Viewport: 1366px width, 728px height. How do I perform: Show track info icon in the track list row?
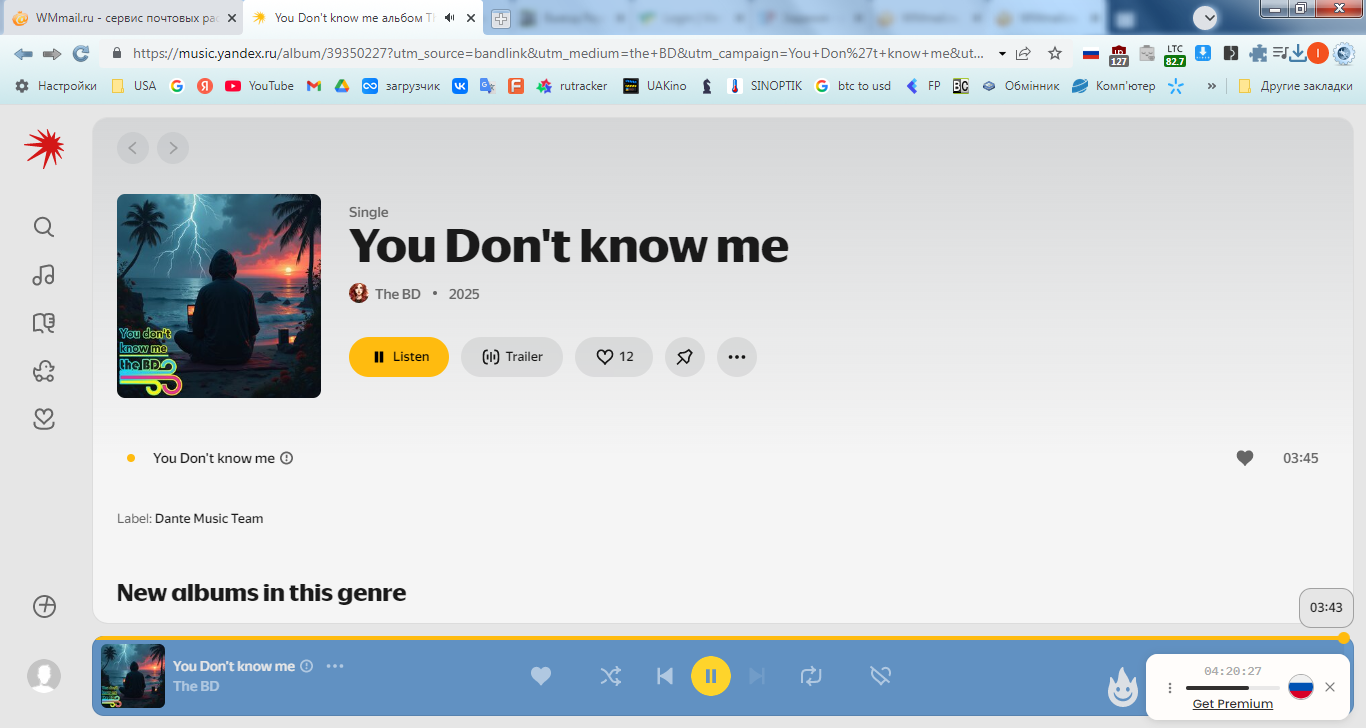point(287,458)
